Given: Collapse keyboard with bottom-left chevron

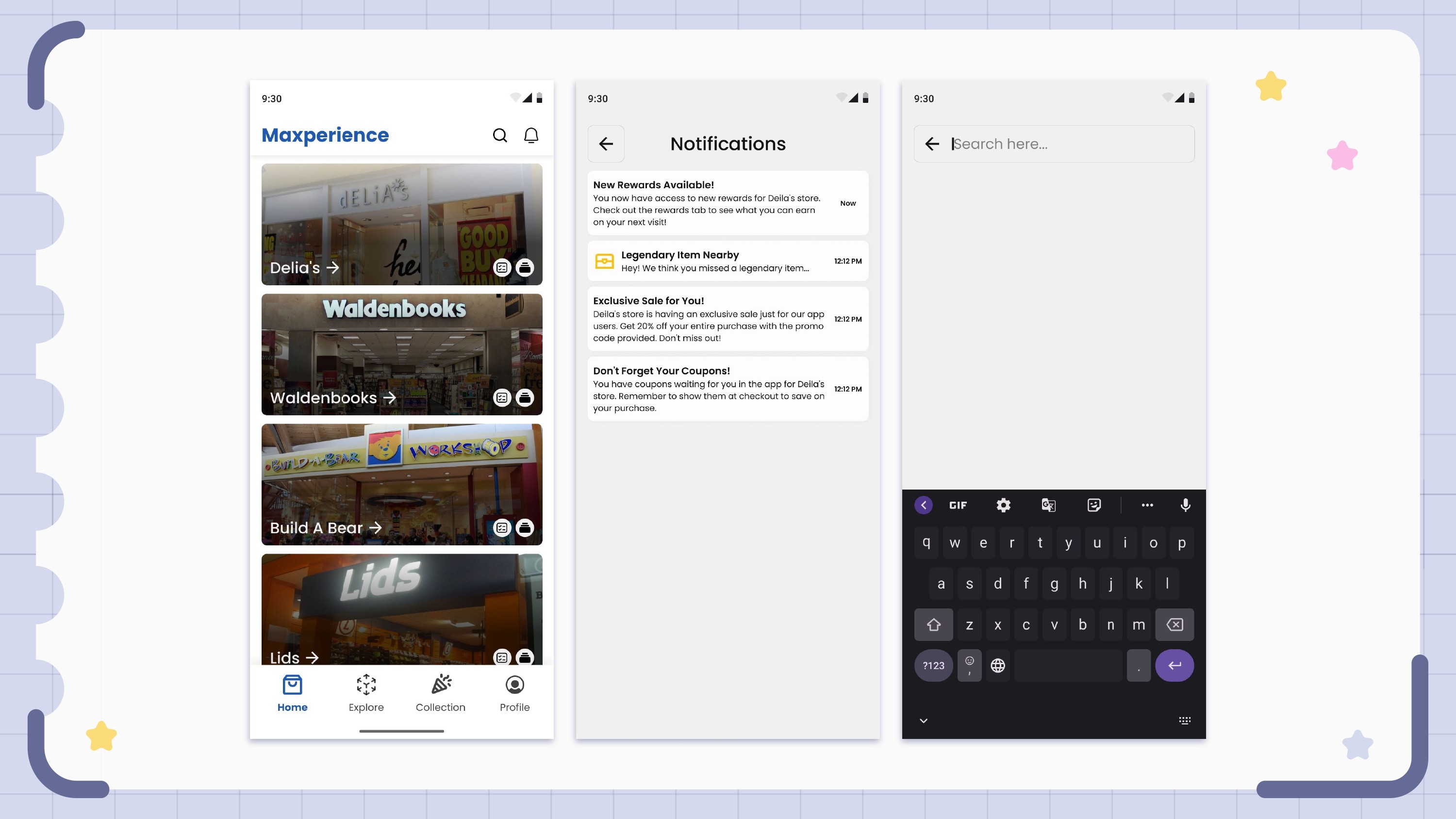Looking at the screenshot, I should click(924, 720).
